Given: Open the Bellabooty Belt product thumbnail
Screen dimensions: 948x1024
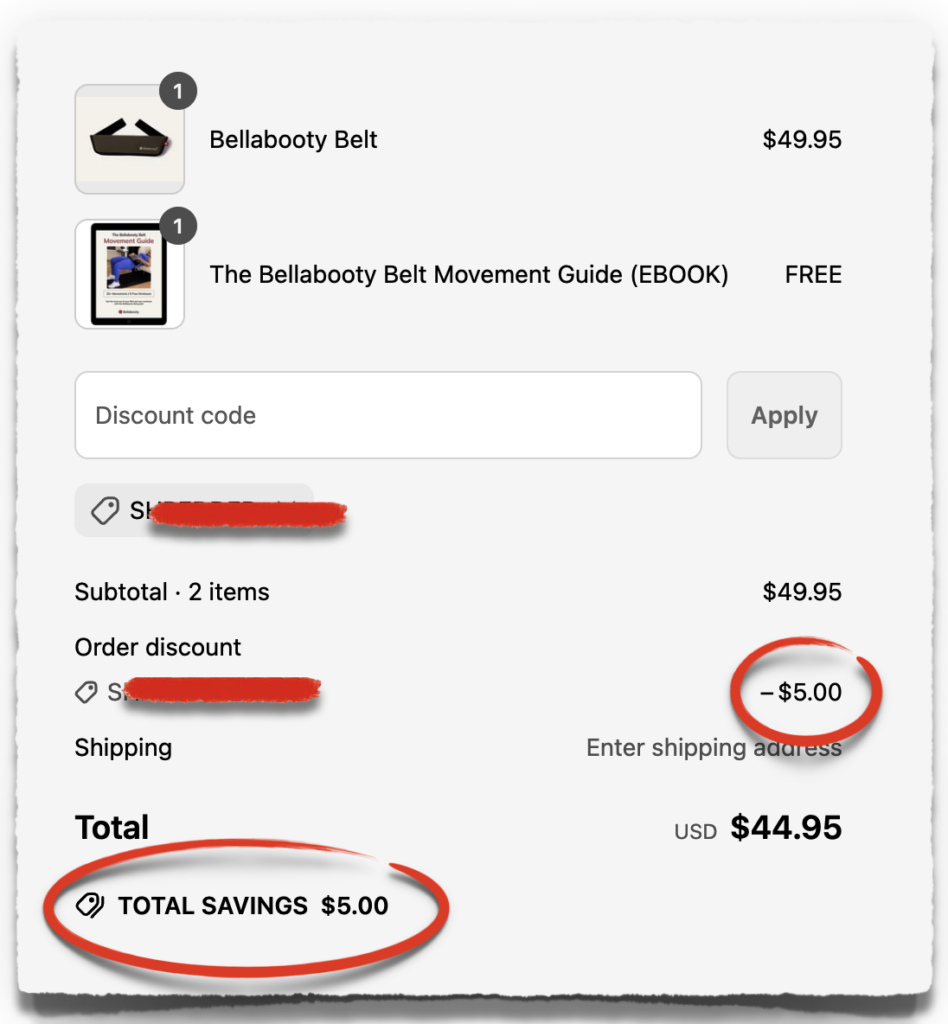Looking at the screenshot, I should [129, 140].
